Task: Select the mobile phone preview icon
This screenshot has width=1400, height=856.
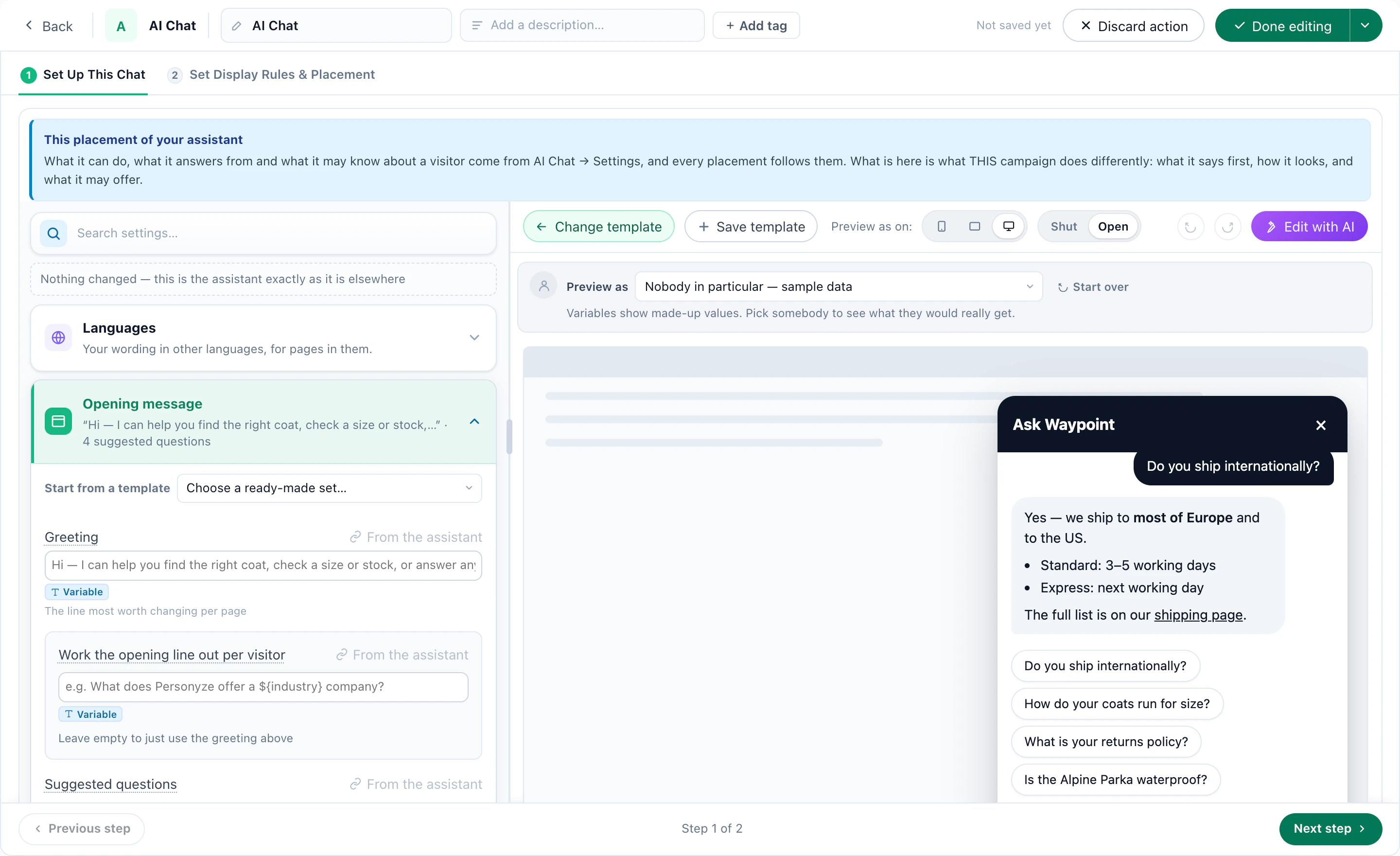Action: 941,226
